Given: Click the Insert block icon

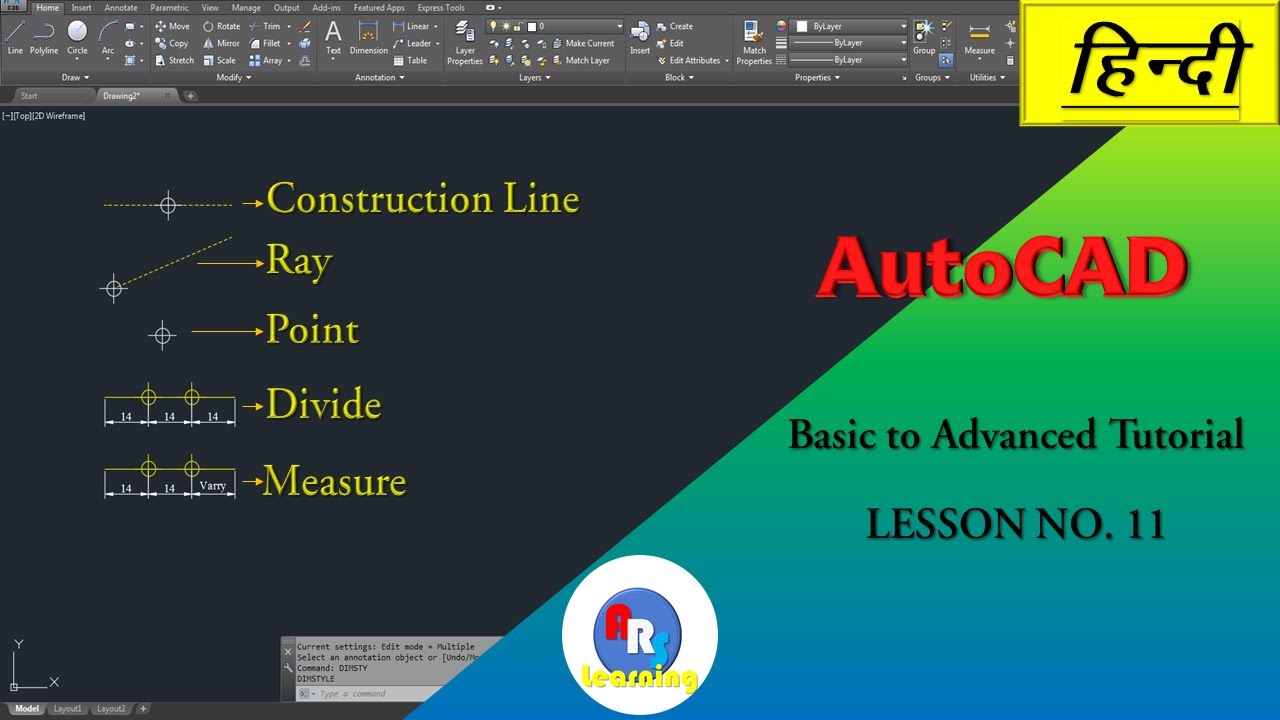Looking at the screenshot, I should 640,37.
